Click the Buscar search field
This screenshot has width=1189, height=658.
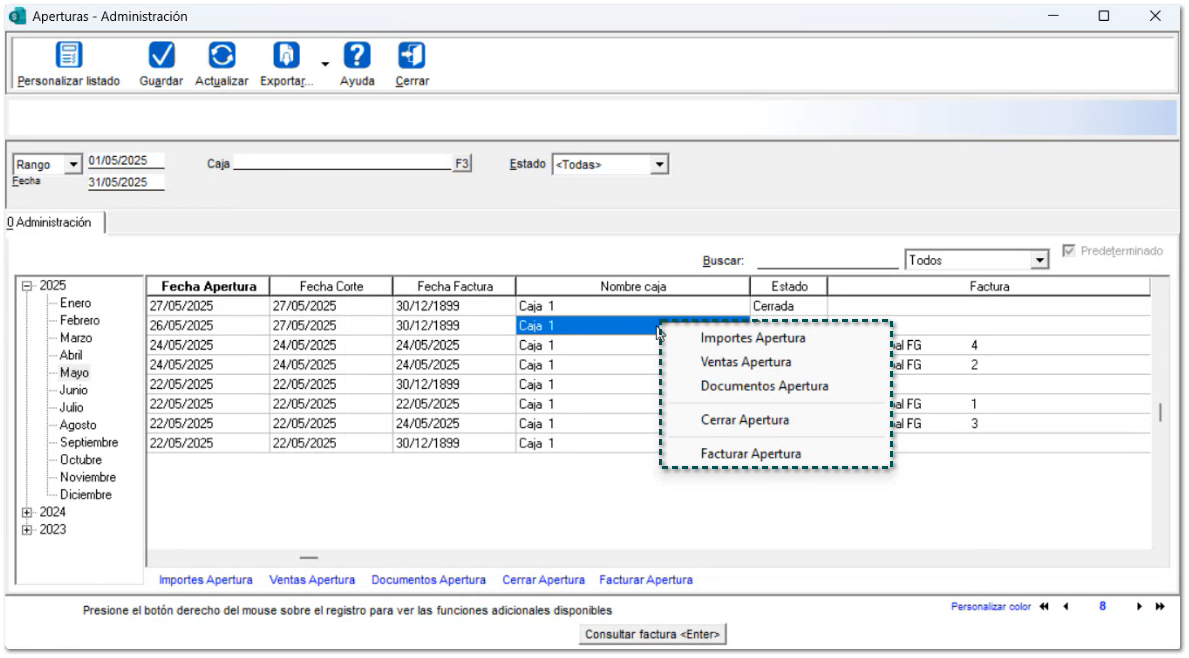coord(827,261)
